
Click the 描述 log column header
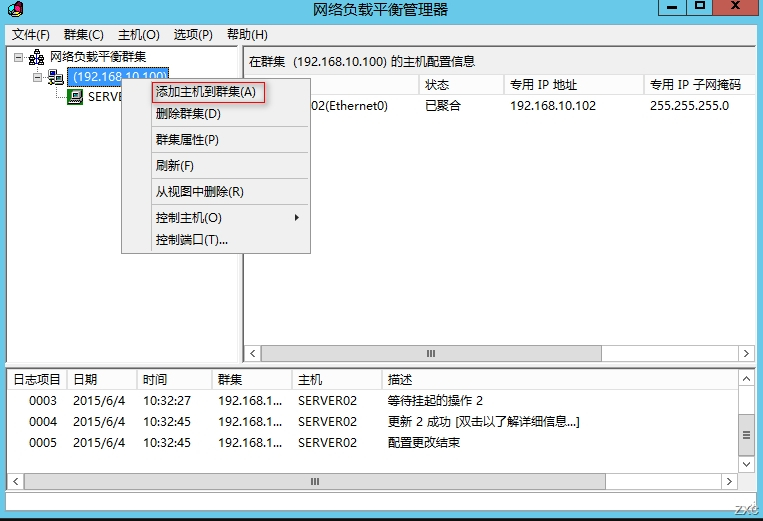click(x=560, y=379)
